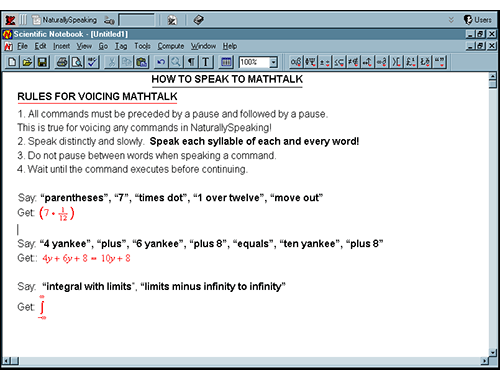Open the binary operations plus-minus panel
Image resolution: width=500 pixels, height=381 pixels.
click(x=325, y=62)
